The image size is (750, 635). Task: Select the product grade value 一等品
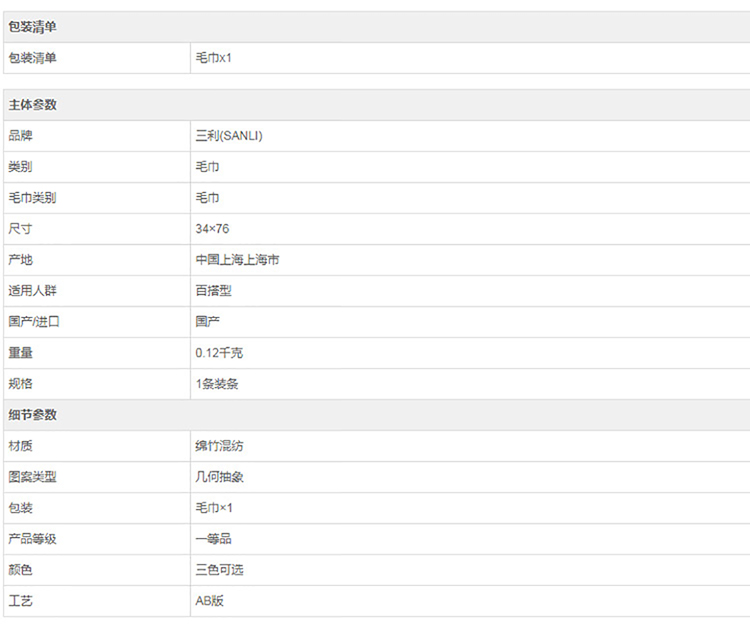coord(214,539)
